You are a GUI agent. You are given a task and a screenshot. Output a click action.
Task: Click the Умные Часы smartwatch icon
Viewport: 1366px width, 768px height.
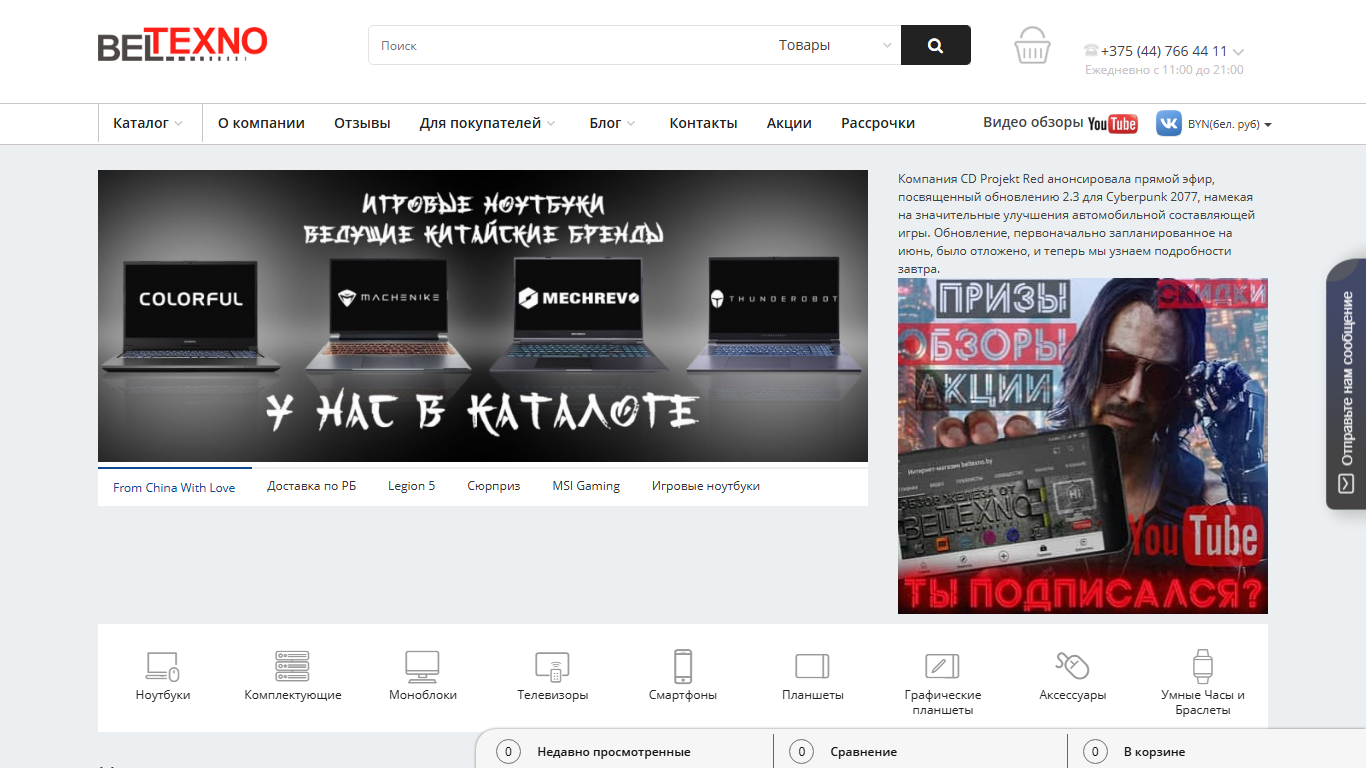(x=1203, y=666)
